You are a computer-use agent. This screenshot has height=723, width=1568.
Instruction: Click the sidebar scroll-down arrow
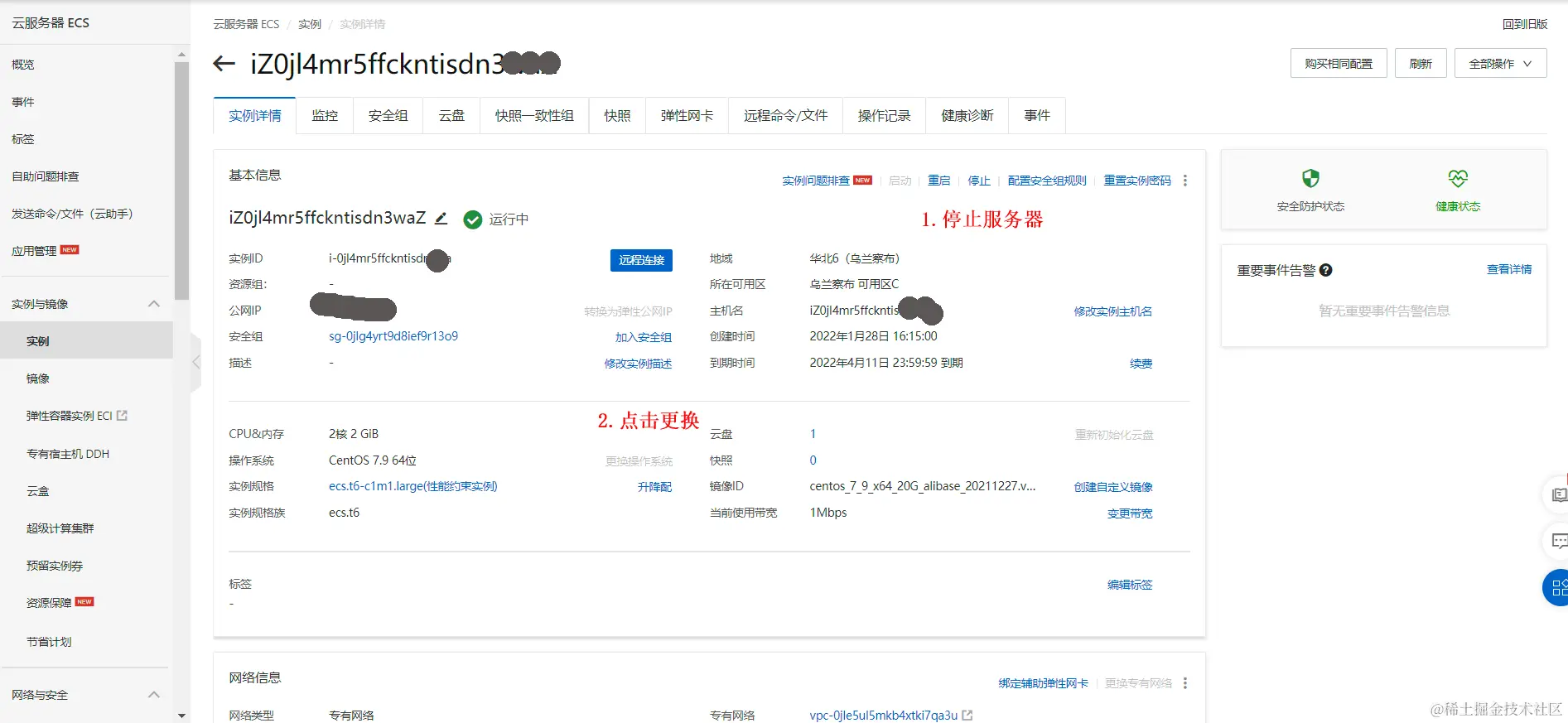(181, 716)
